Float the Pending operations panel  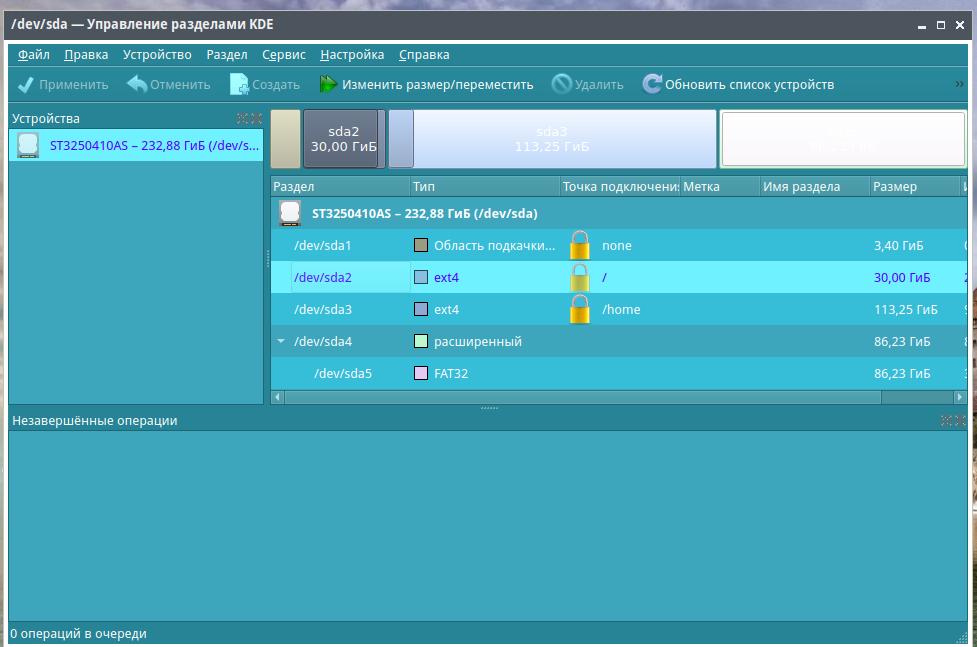click(946, 421)
